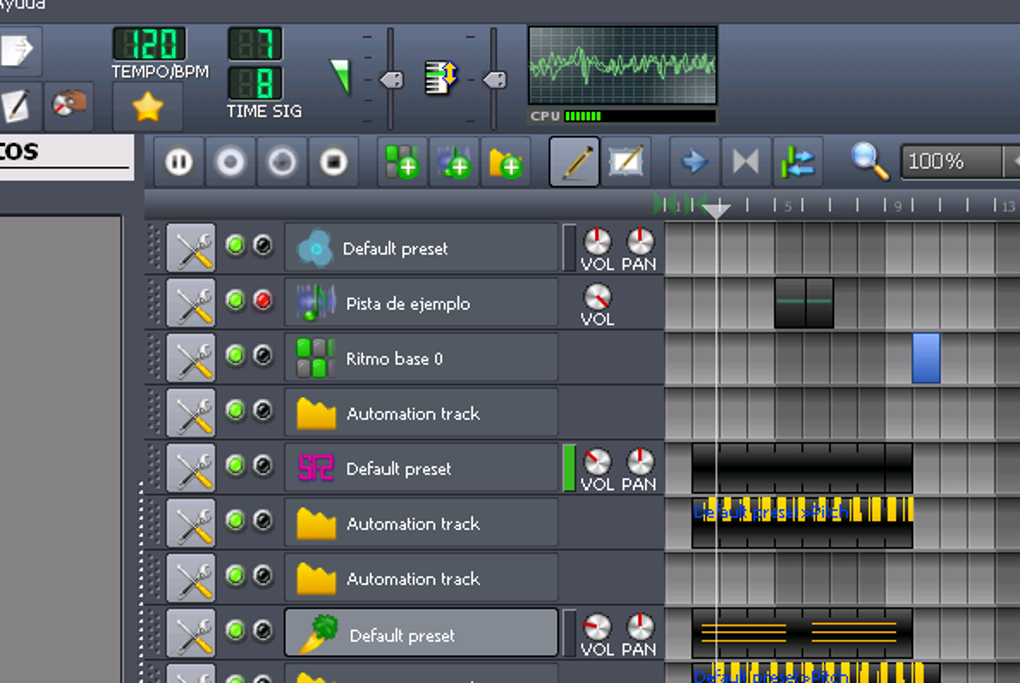Click the PAN knob on carrot Default preset

coord(639,627)
